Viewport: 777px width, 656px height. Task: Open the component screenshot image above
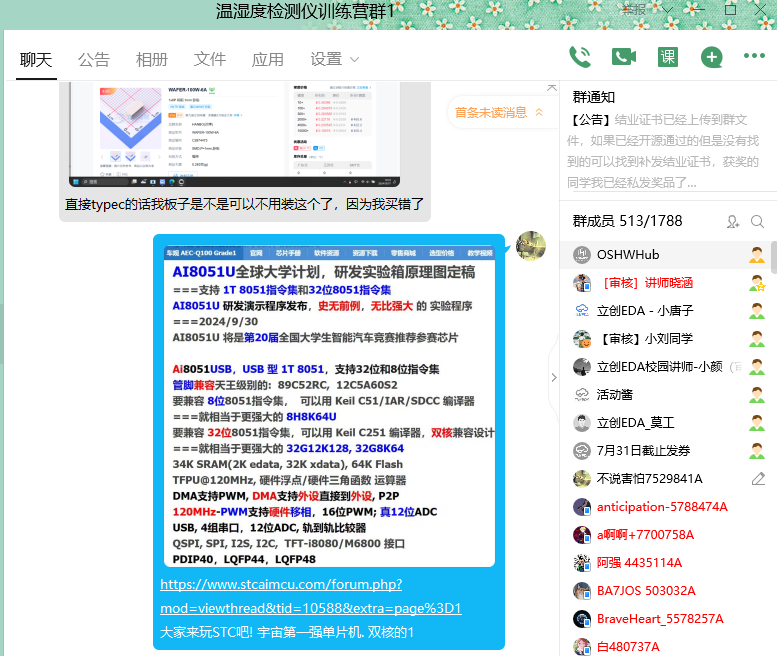(234, 135)
